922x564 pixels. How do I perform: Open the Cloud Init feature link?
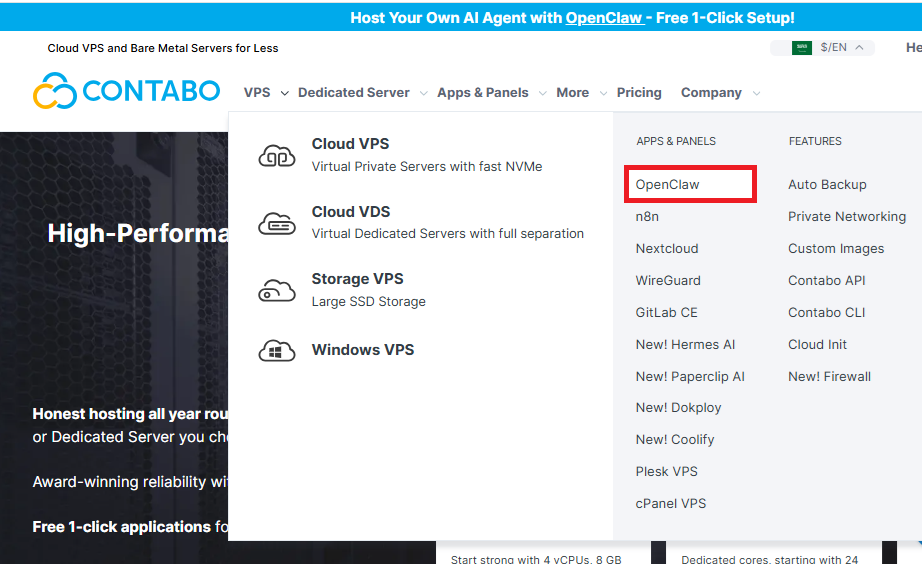[x=817, y=345]
